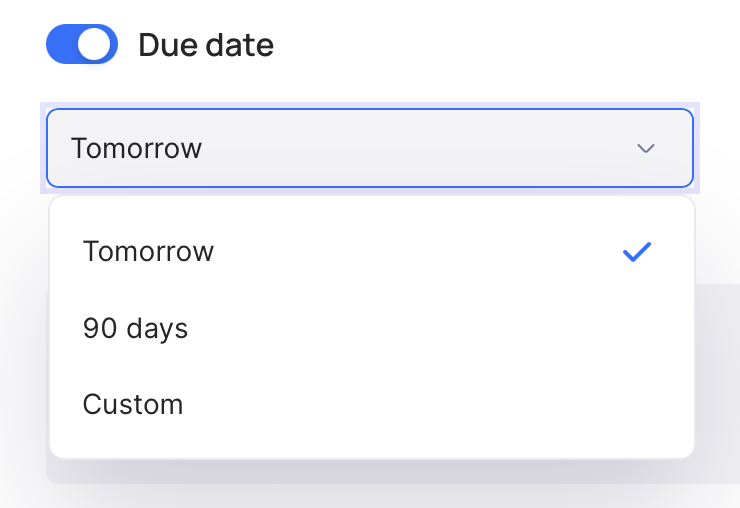The image size is (740, 508).
Task: Click the selected Tomorrow value in combo box
Action: click(x=137, y=149)
